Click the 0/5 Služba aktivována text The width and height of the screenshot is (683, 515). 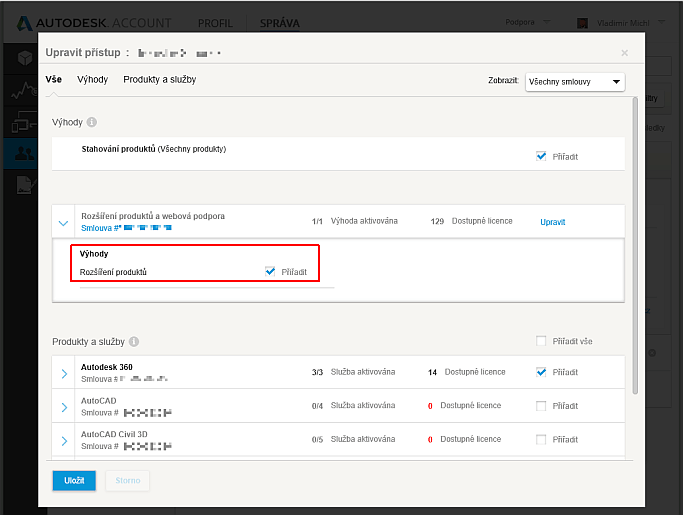coord(353,439)
